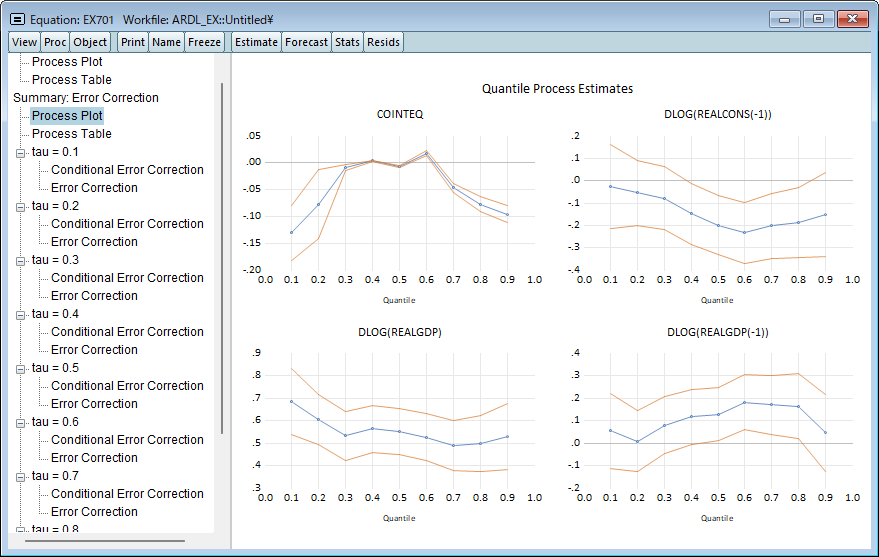Maximize the EX701 equation window
879x557 pixels.
click(x=818, y=19)
